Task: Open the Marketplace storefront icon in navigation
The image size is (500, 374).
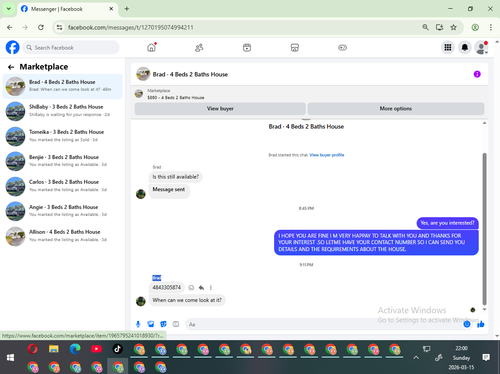Action: pos(295,48)
